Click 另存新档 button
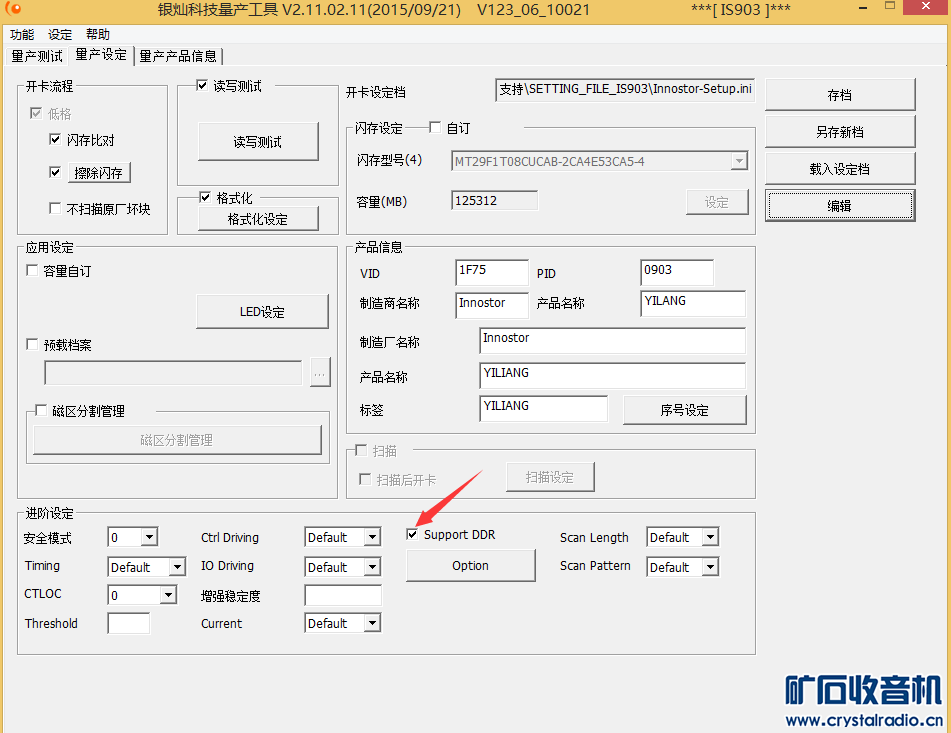951x733 pixels. coord(840,132)
